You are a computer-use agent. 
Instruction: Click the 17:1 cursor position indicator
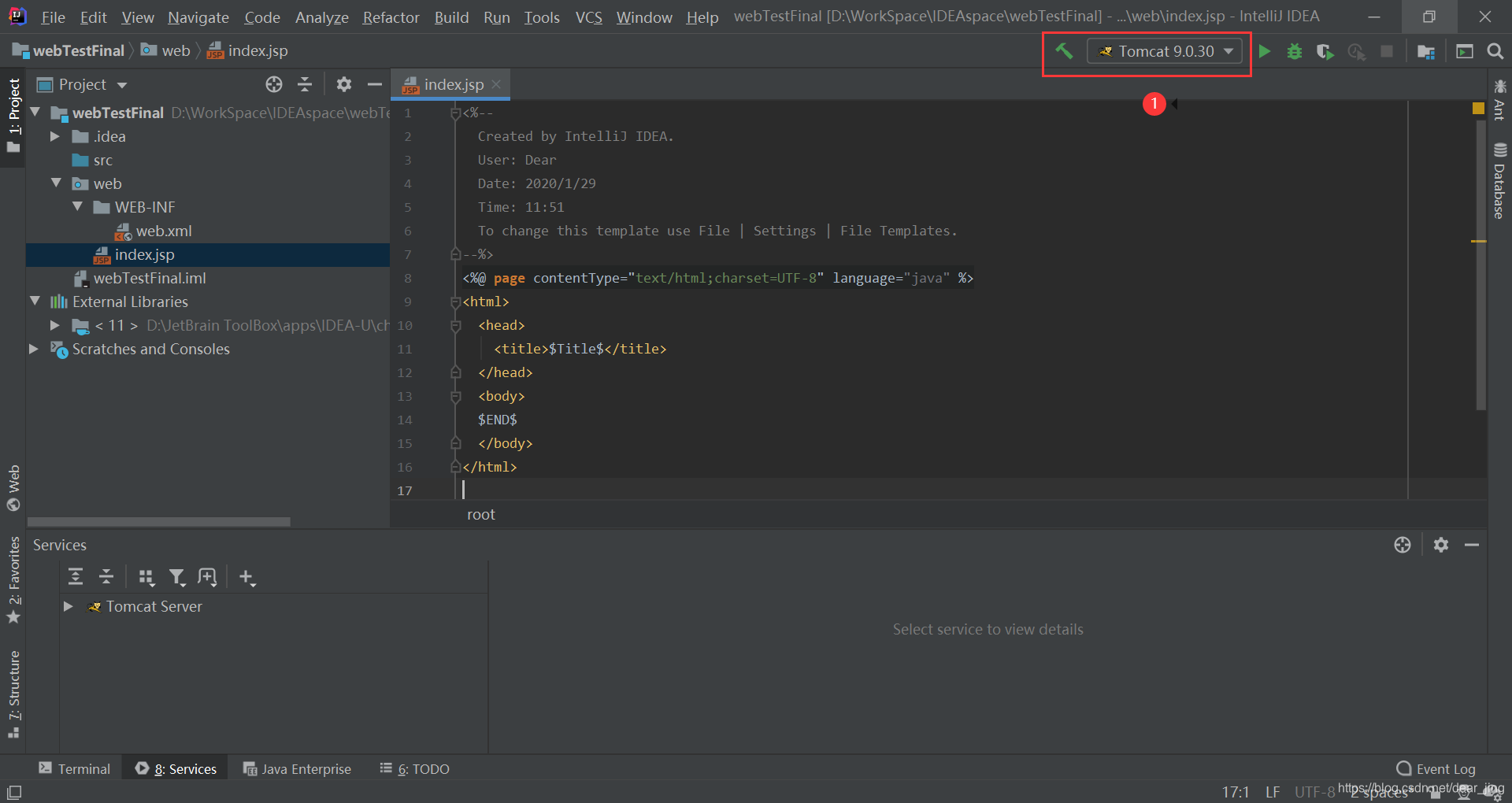[x=1236, y=792]
